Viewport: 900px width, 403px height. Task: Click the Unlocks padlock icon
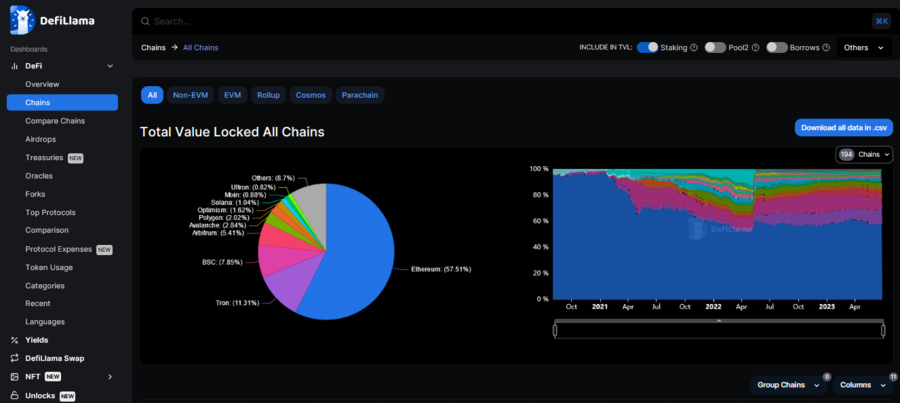pyautogui.click(x=14, y=396)
